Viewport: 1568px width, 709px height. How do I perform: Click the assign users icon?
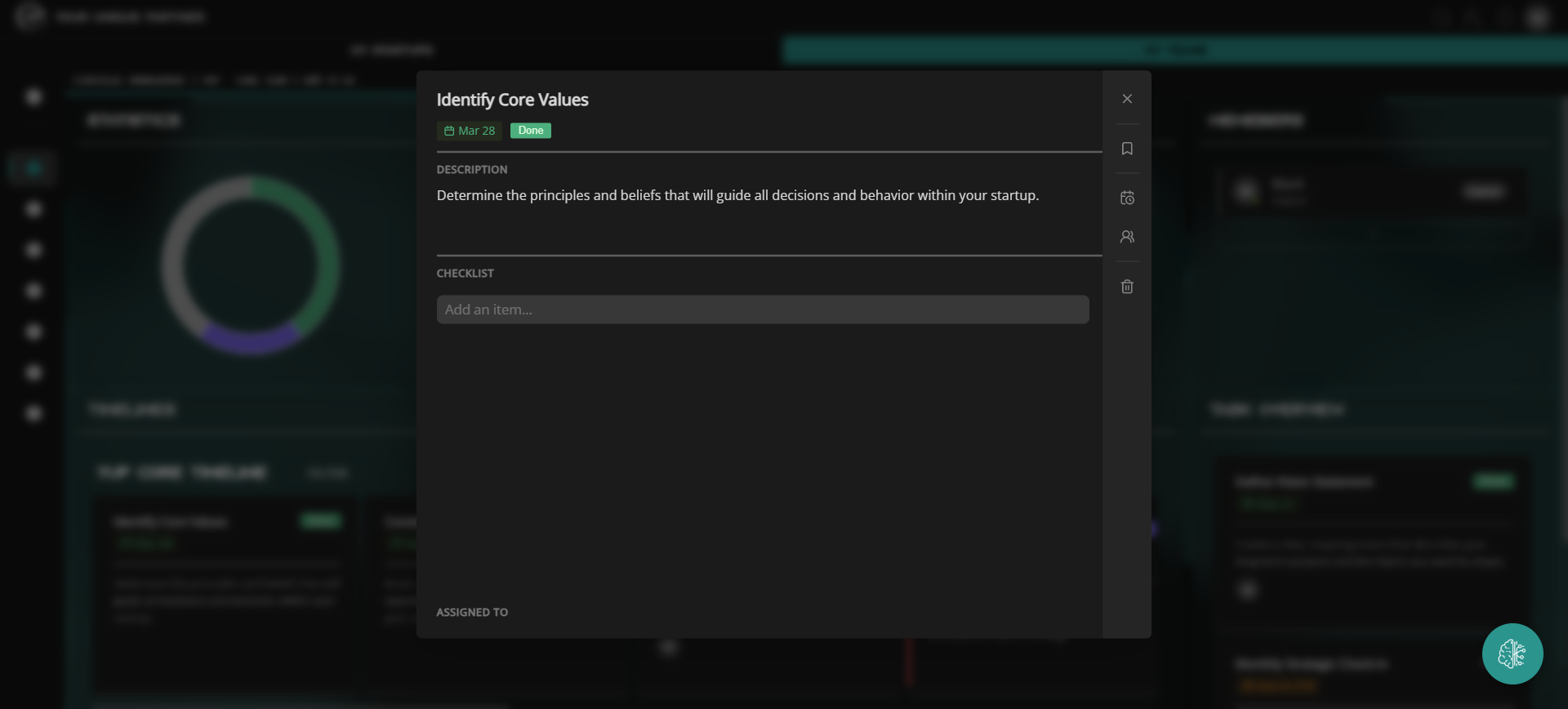[x=1127, y=237]
